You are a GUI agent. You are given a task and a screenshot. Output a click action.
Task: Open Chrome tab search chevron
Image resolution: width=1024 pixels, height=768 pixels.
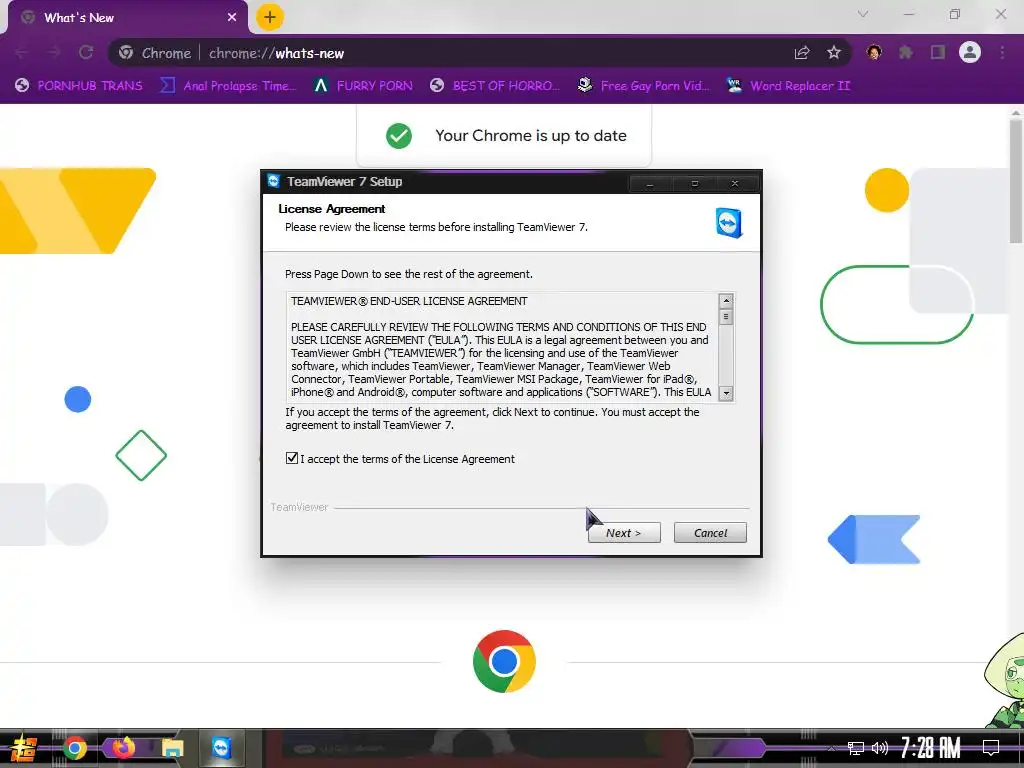[863, 14]
